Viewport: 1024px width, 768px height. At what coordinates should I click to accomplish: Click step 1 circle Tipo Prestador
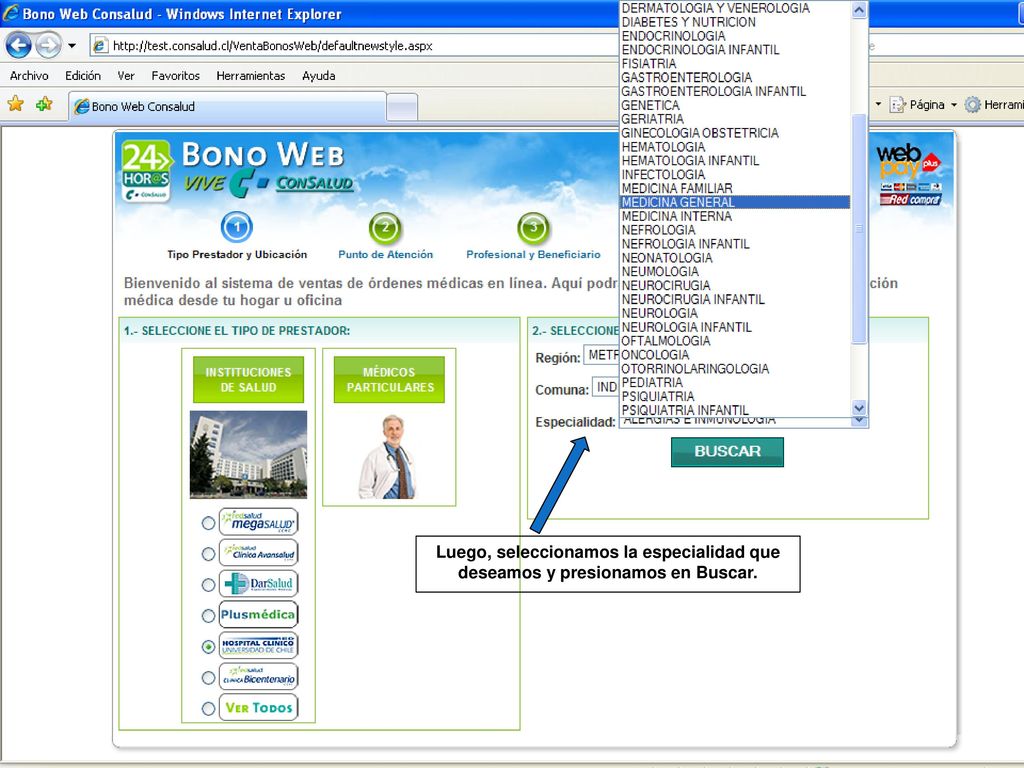(236, 227)
